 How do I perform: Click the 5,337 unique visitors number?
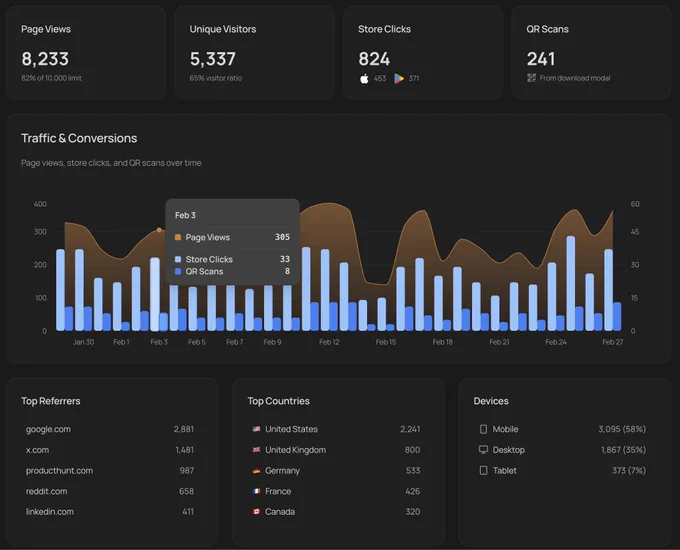coord(212,59)
